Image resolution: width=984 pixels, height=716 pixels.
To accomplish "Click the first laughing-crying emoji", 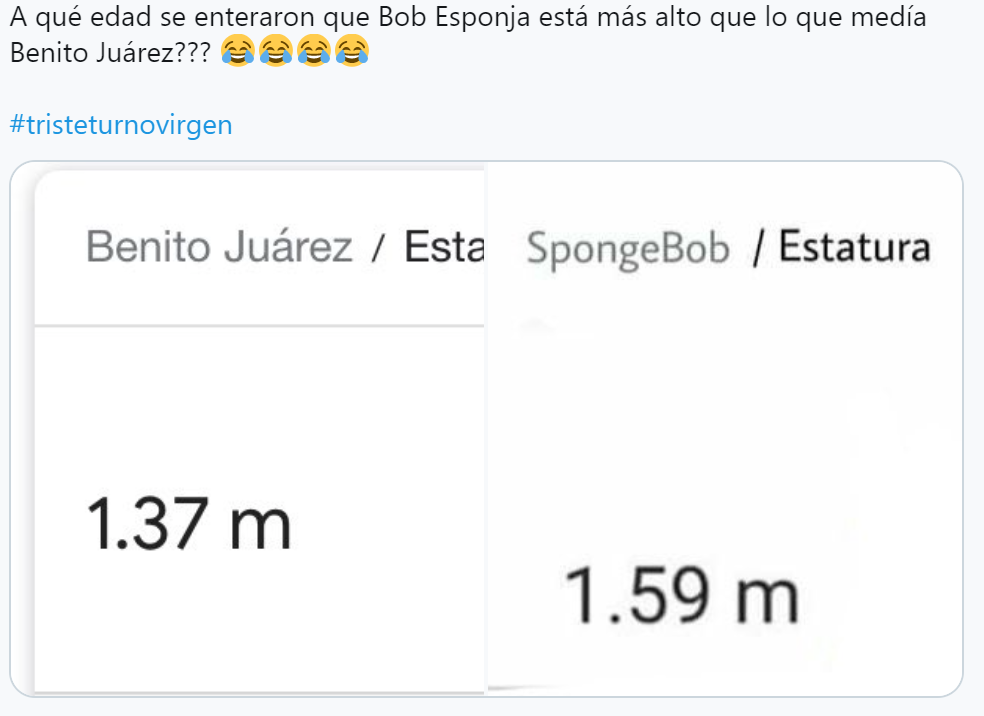I will 238,50.
